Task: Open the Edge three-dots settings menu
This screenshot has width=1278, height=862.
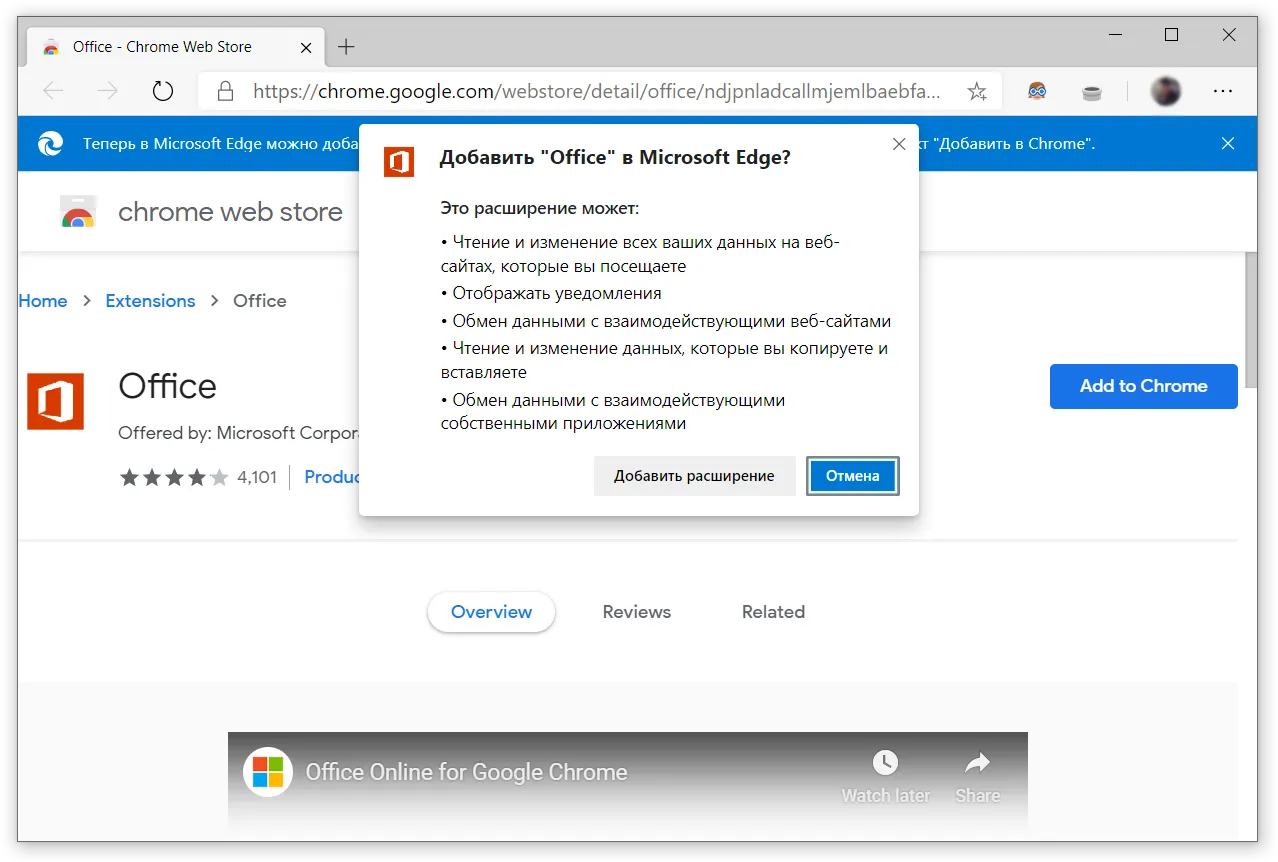Action: tap(1222, 92)
